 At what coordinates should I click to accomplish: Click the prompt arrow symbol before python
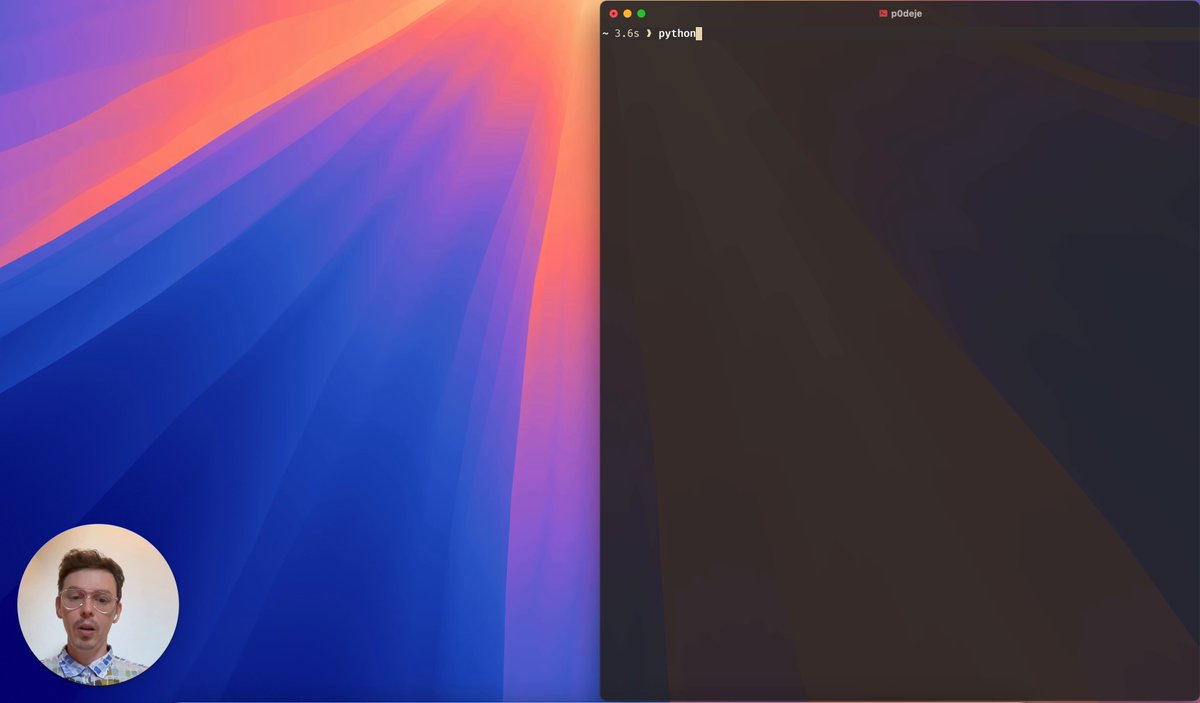(649, 33)
